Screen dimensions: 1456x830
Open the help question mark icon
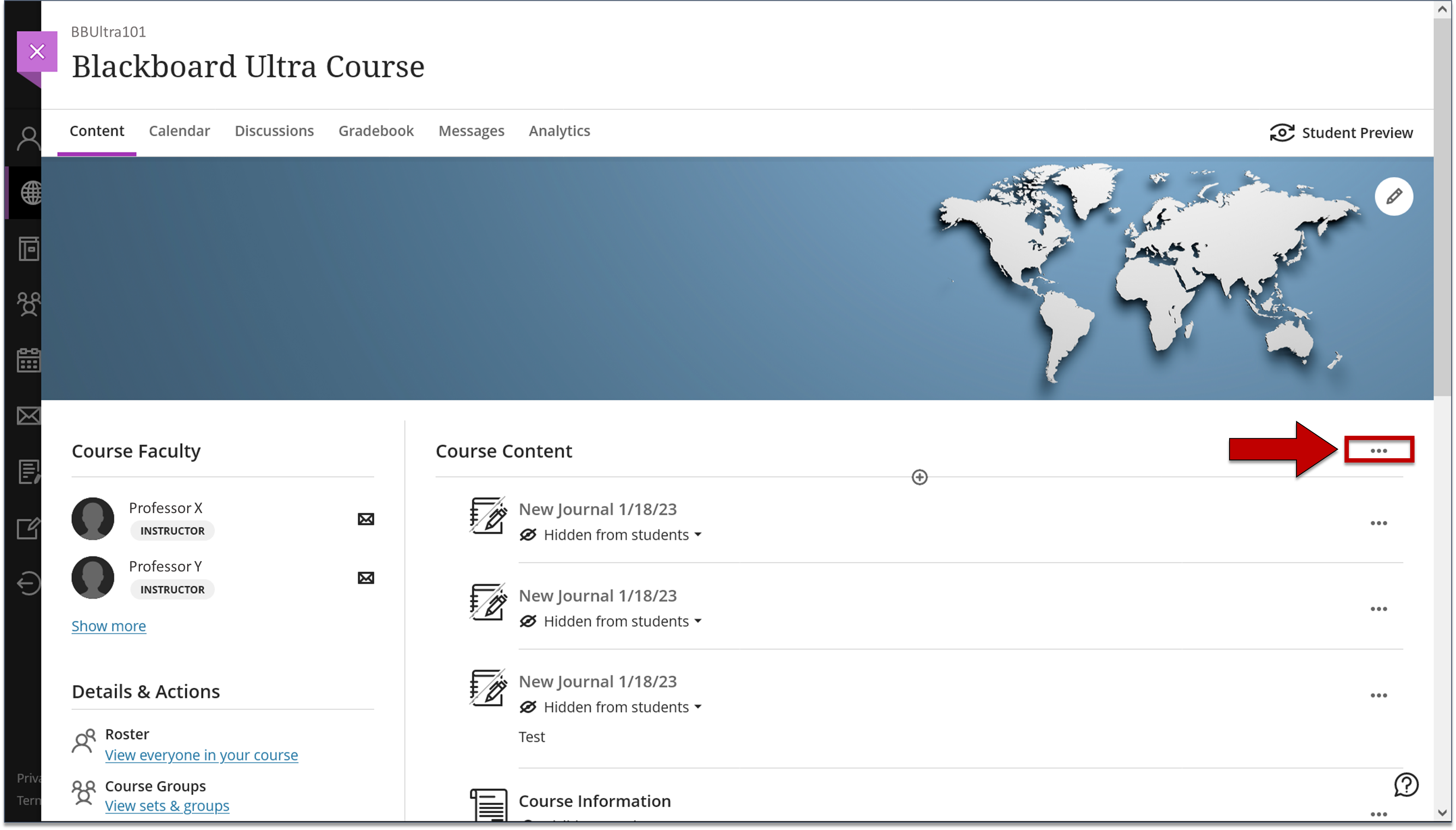1406,785
